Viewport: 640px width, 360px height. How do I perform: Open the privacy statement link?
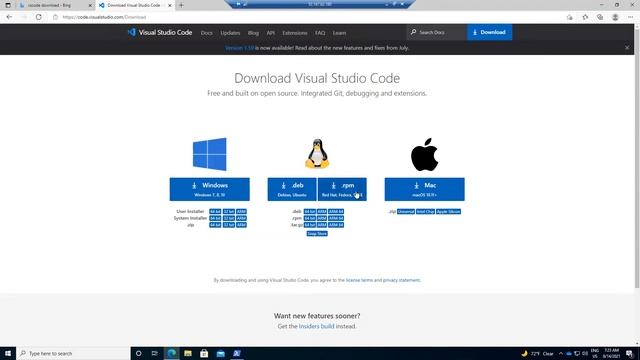click(x=401, y=280)
